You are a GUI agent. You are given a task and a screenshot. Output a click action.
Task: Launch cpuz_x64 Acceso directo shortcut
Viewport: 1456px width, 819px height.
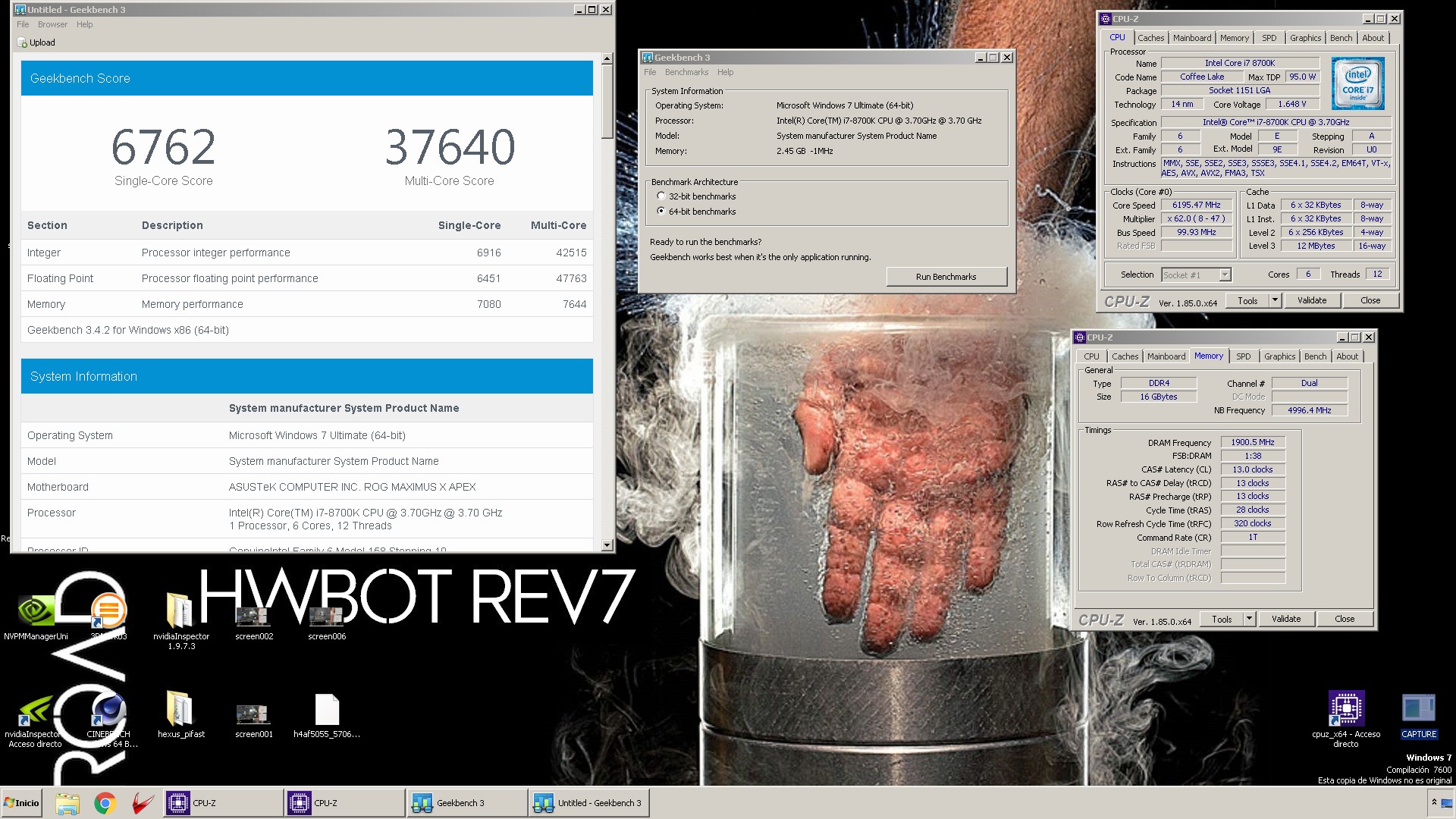click(1346, 719)
